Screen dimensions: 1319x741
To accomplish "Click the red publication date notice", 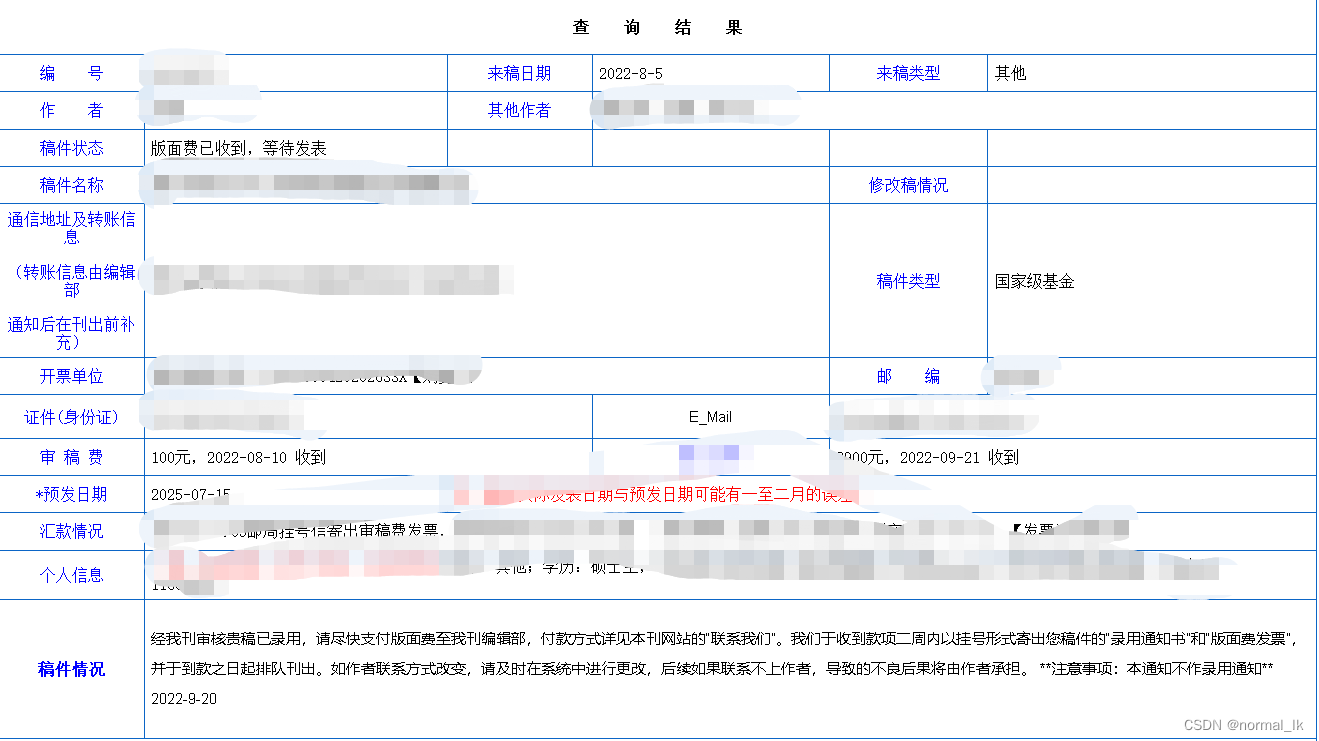I will 655,494.
